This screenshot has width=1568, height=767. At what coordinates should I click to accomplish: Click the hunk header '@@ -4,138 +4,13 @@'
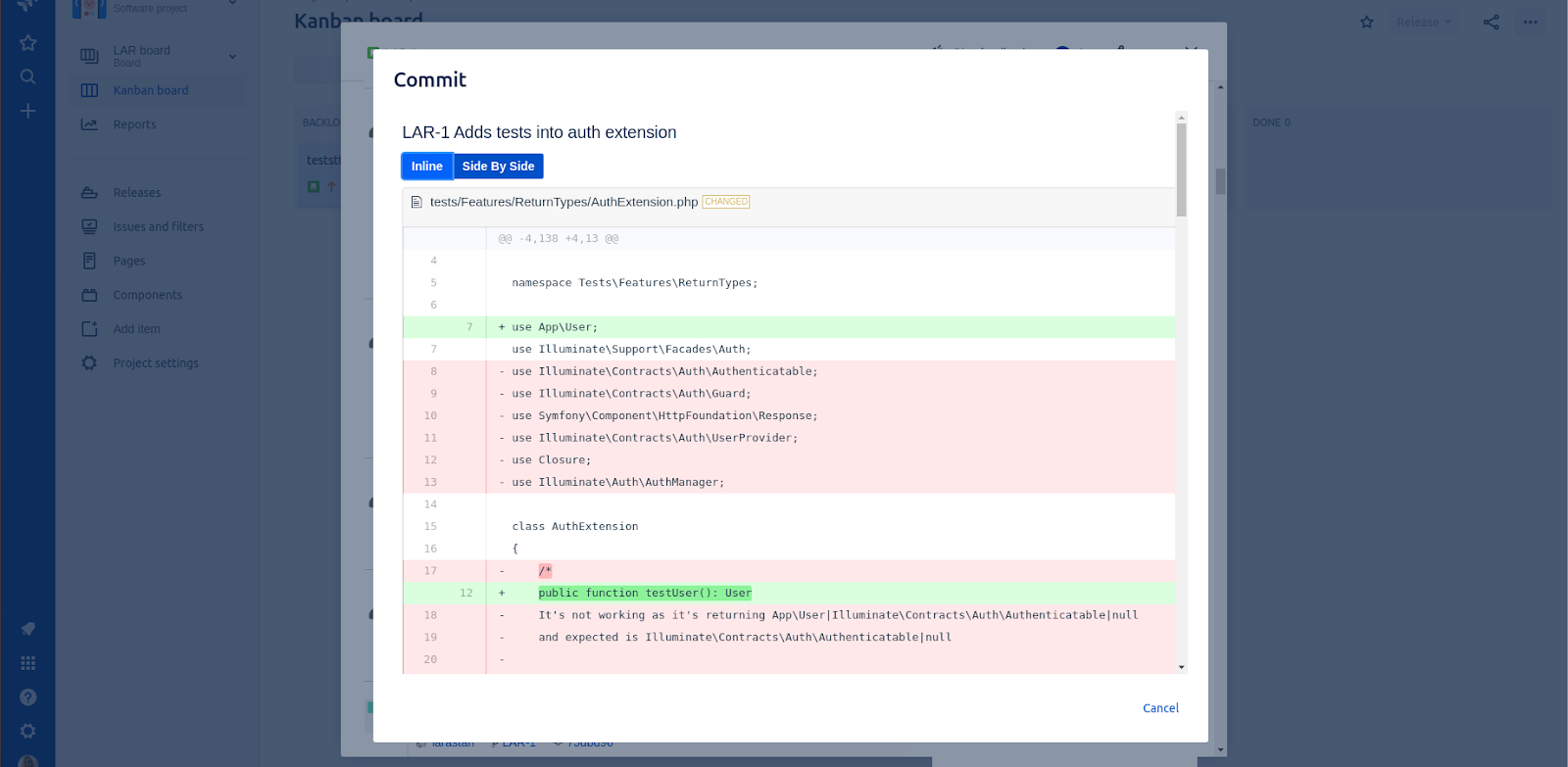559,238
